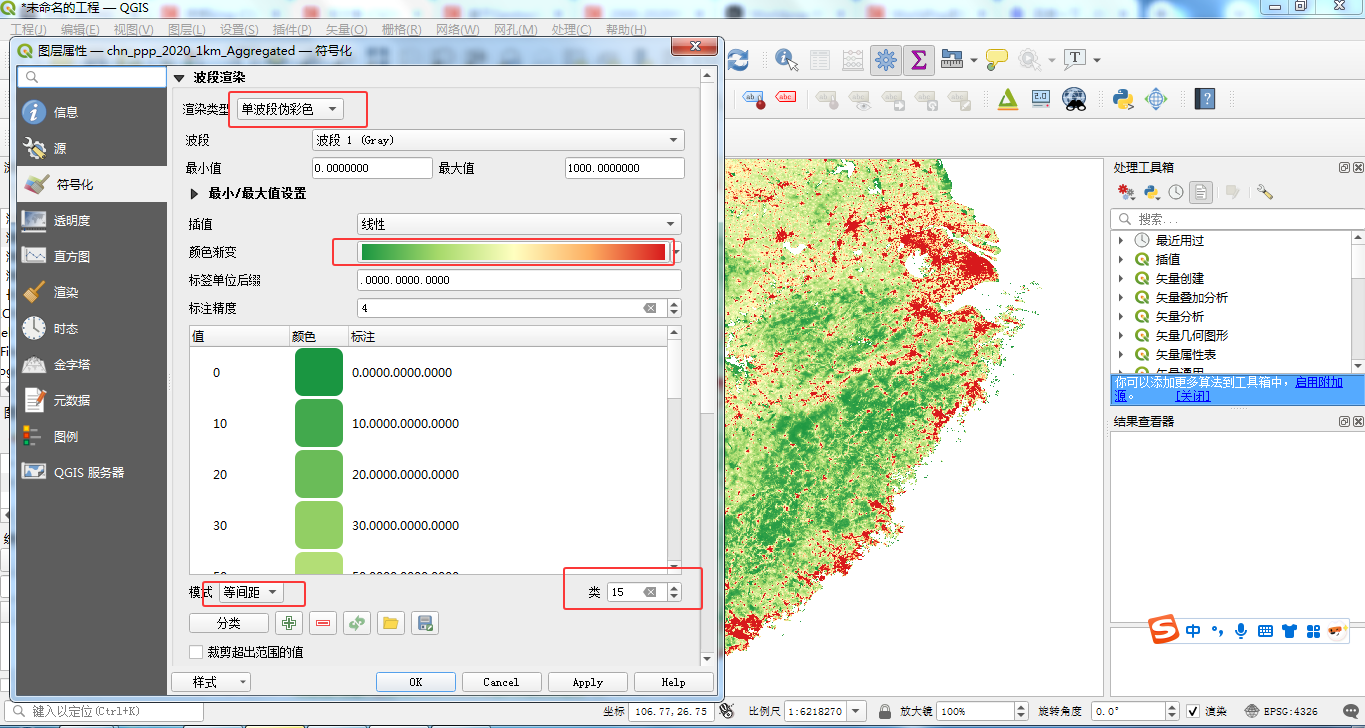Open the 矢量(O) menu
The image size is (1365, 728).
click(x=347, y=30)
